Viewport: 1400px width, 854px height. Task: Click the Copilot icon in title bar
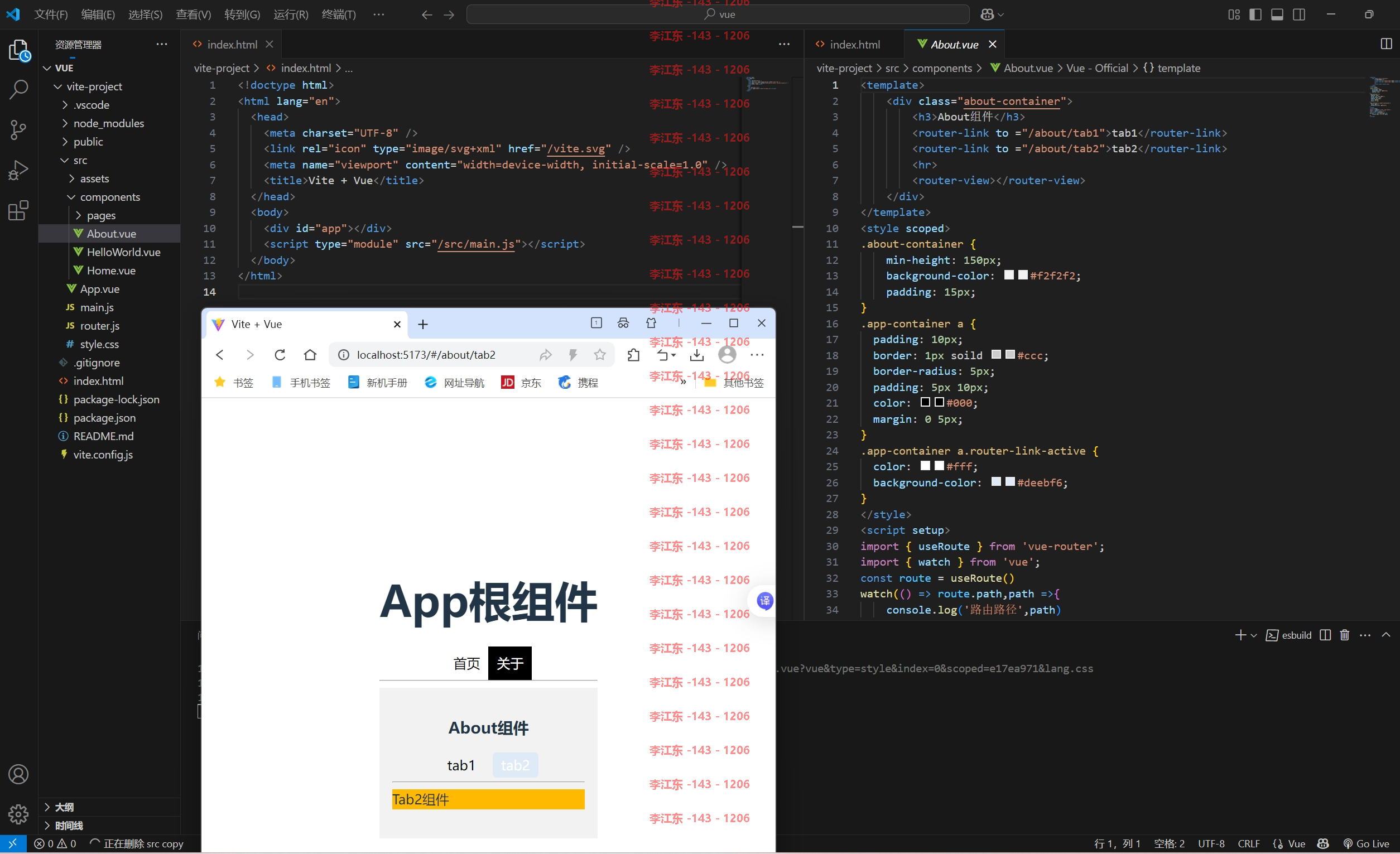[987, 15]
